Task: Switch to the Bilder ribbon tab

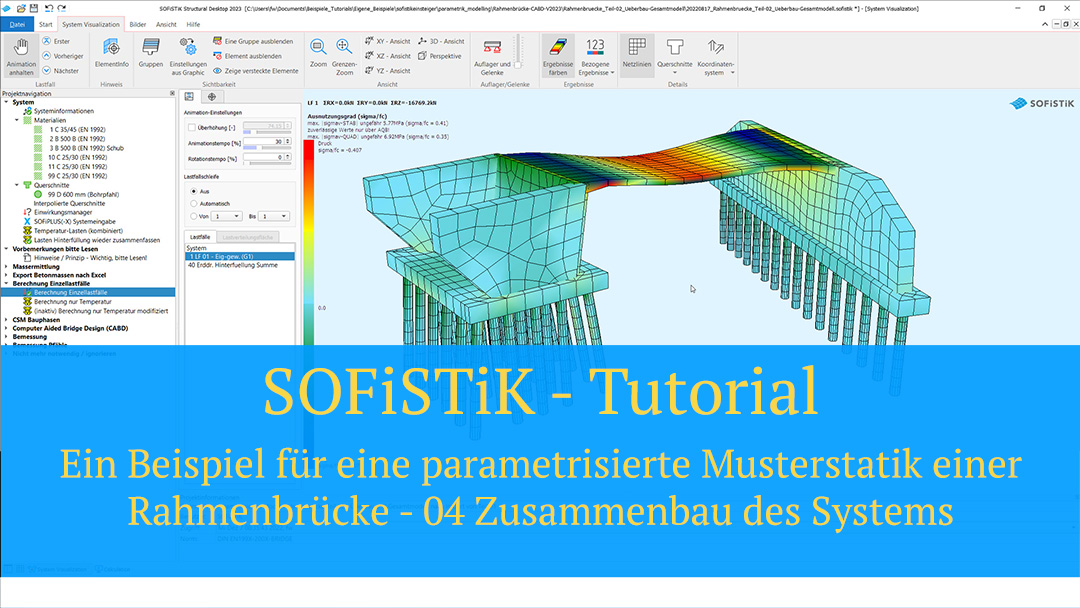Action: point(137,23)
